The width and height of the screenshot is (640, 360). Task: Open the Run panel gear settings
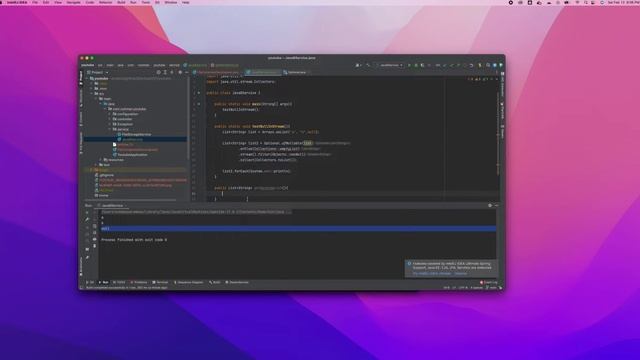pos(490,205)
